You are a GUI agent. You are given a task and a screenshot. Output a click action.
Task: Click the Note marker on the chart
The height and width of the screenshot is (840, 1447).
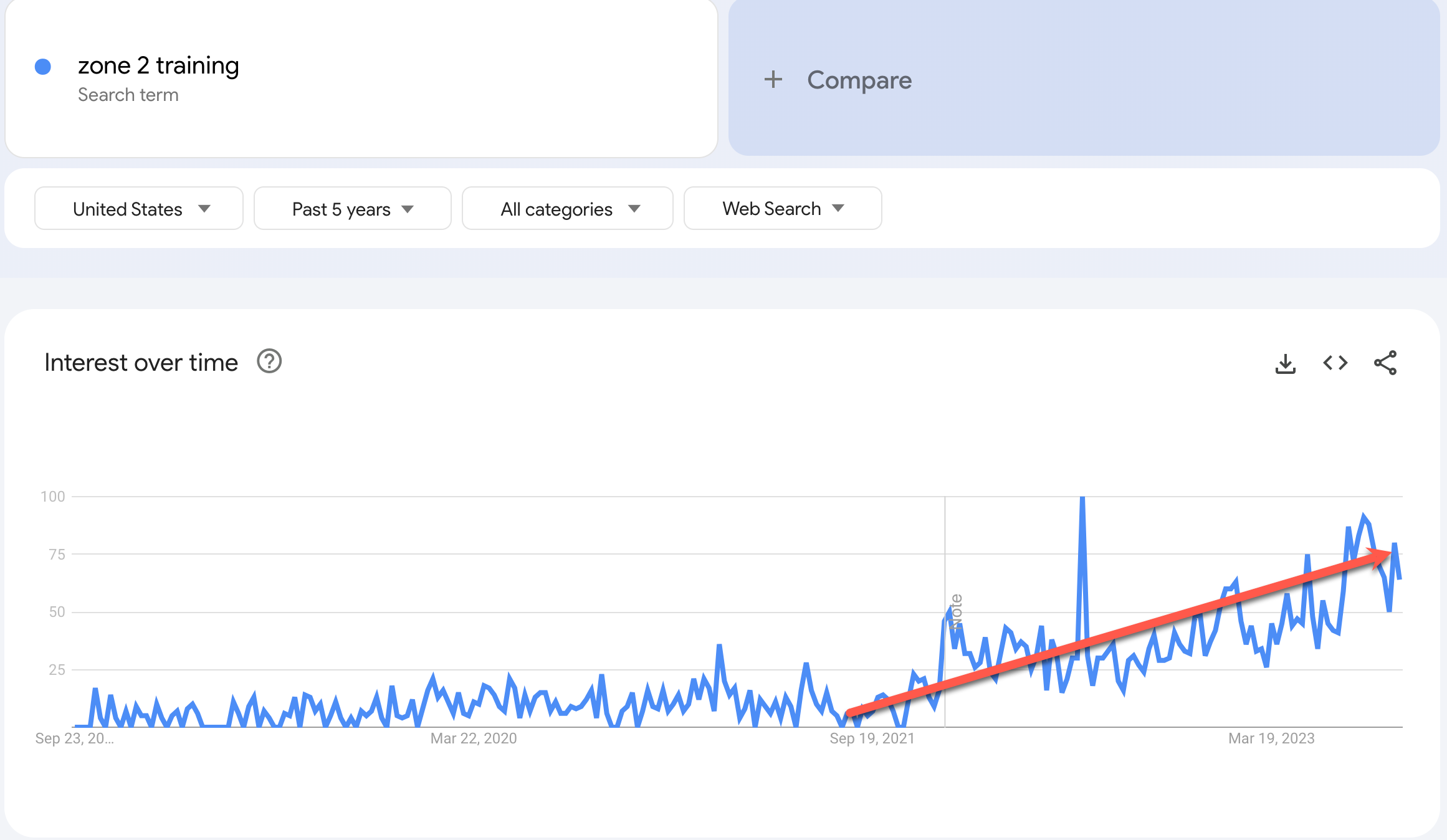coord(956,611)
